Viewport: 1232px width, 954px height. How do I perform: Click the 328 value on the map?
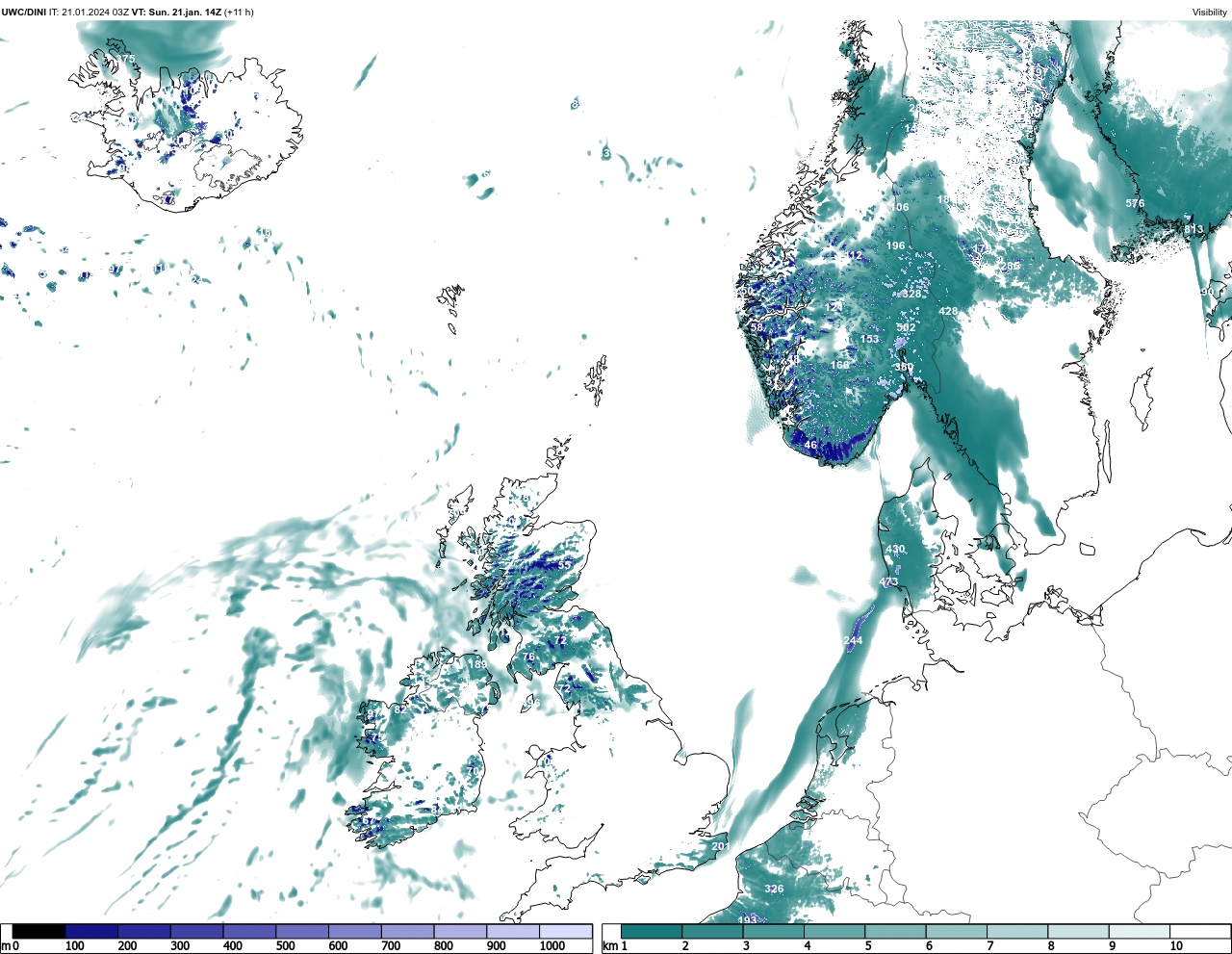pyautogui.click(x=911, y=294)
